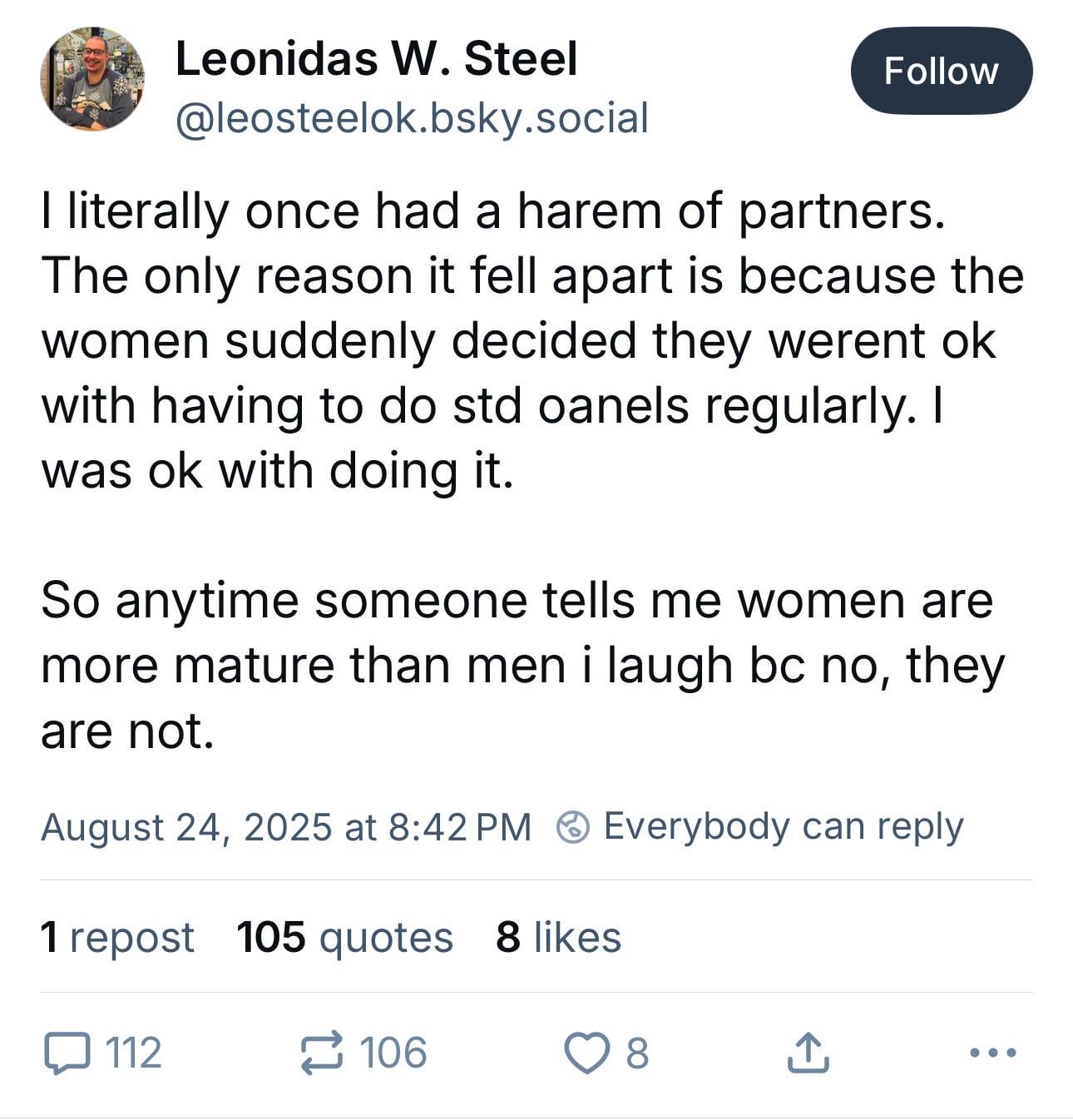1073x1120 pixels.
Task: View the 1 repost list
Action: [x=117, y=937]
